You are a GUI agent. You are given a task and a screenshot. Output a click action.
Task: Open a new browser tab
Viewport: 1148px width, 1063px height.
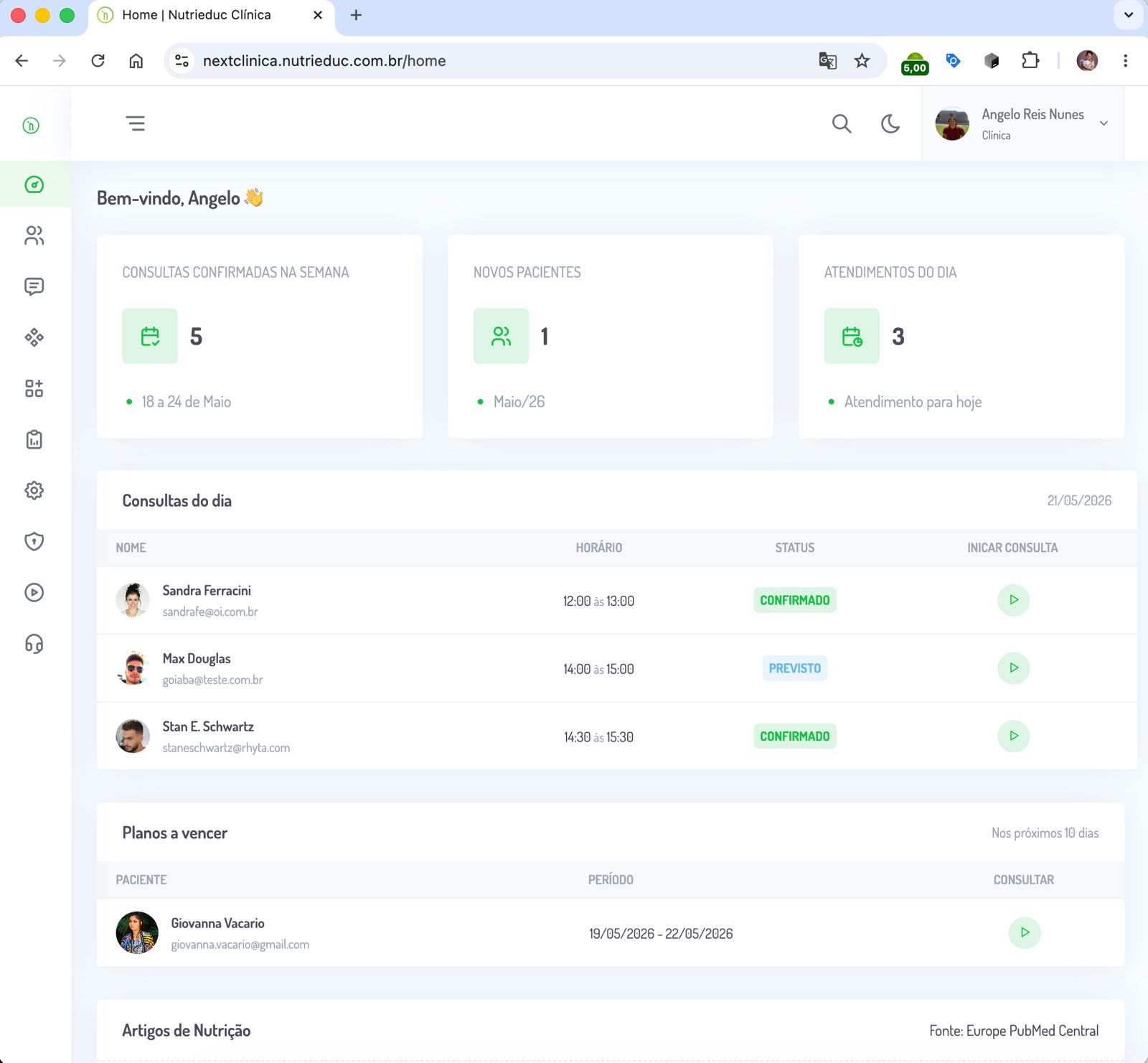(356, 15)
